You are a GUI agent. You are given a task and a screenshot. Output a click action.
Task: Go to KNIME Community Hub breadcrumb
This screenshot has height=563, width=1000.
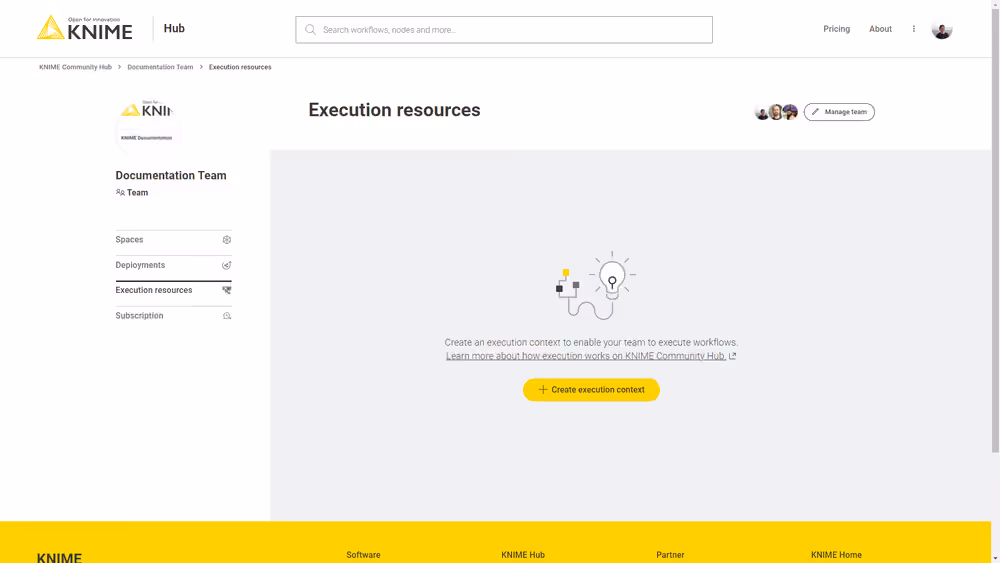click(75, 67)
